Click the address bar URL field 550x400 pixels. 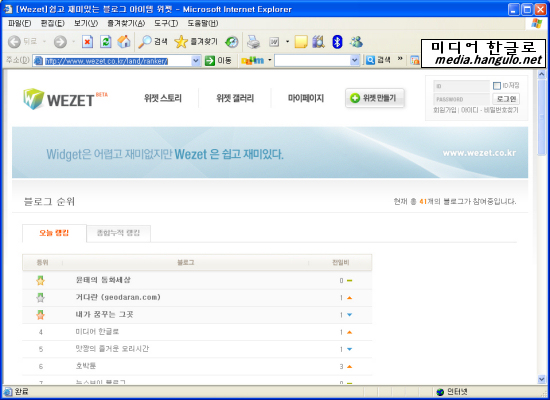[117, 61]
